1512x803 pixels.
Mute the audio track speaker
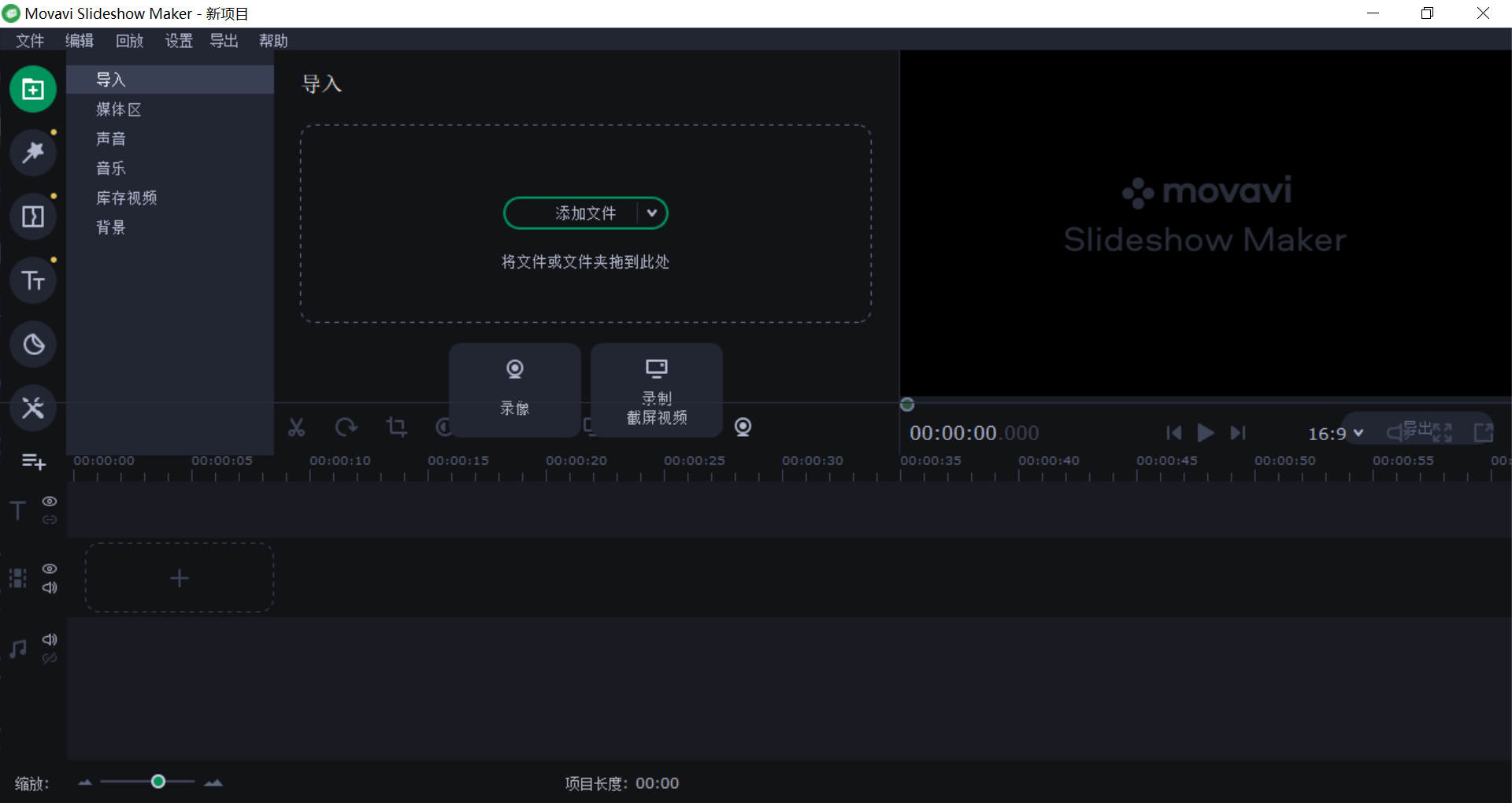50,639
